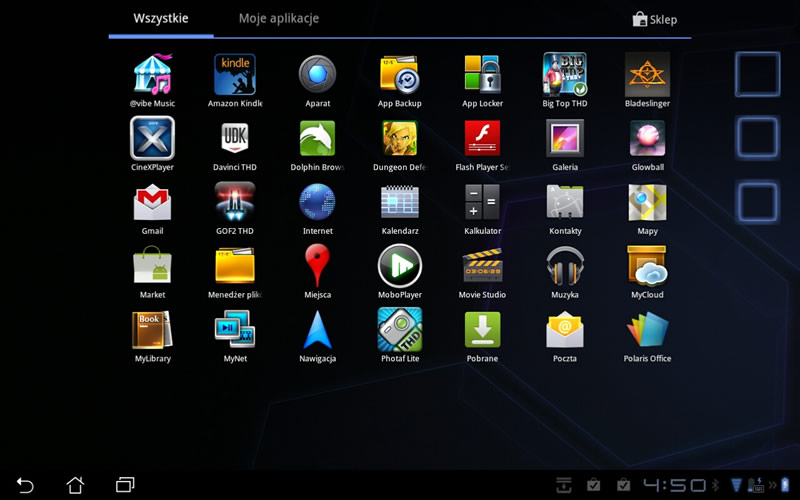
Task: Open Mapy maps app
Action: click(x=647, y=202)
